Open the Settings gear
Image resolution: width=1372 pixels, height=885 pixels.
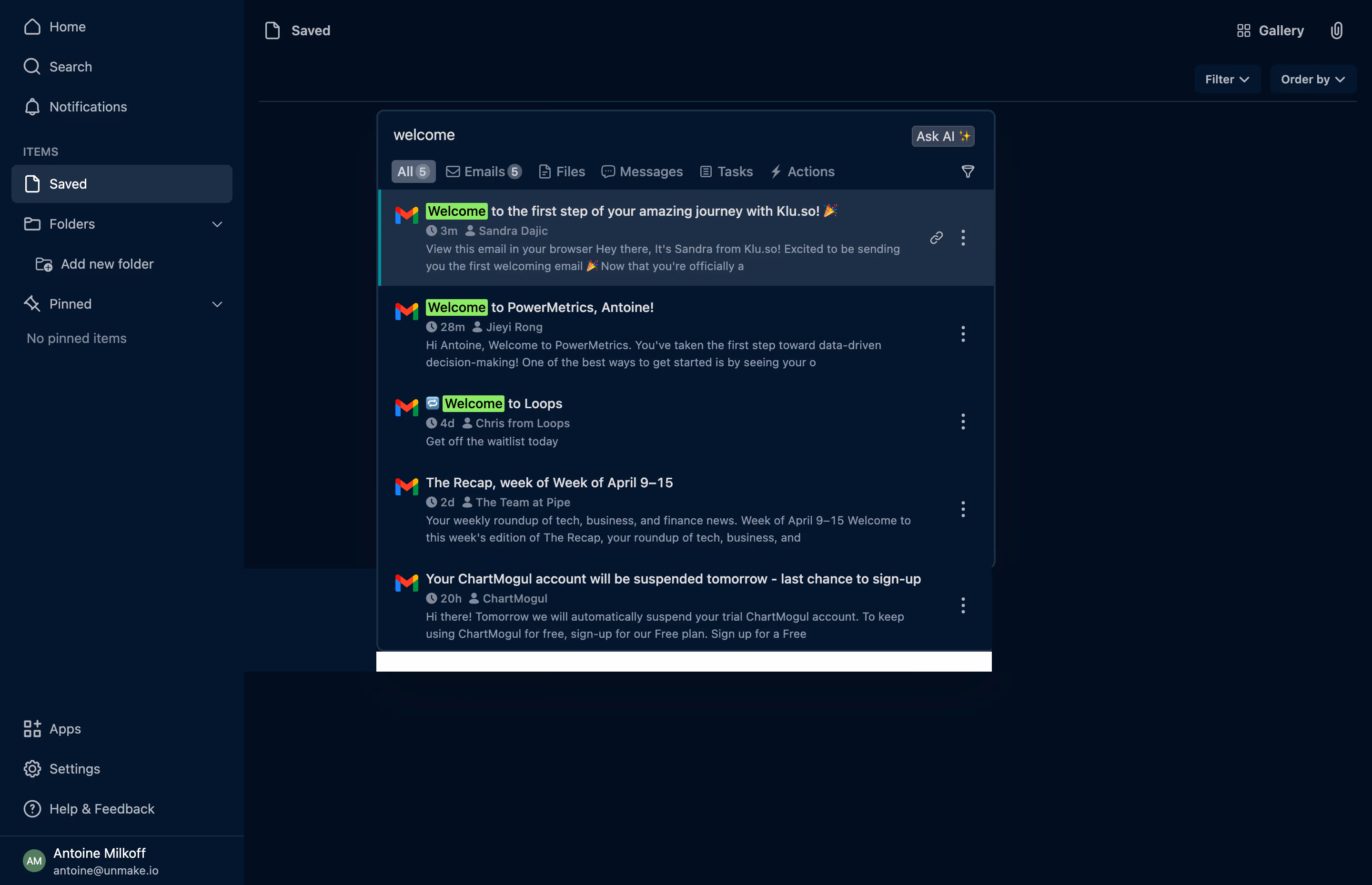coord(61,768)
